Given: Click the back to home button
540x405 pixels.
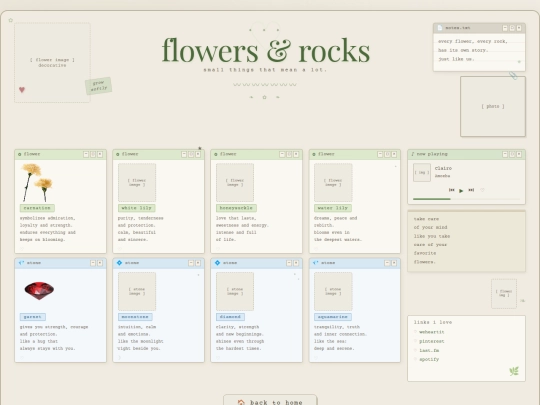Looking at the screenshot, I should (x=270, y=402).
